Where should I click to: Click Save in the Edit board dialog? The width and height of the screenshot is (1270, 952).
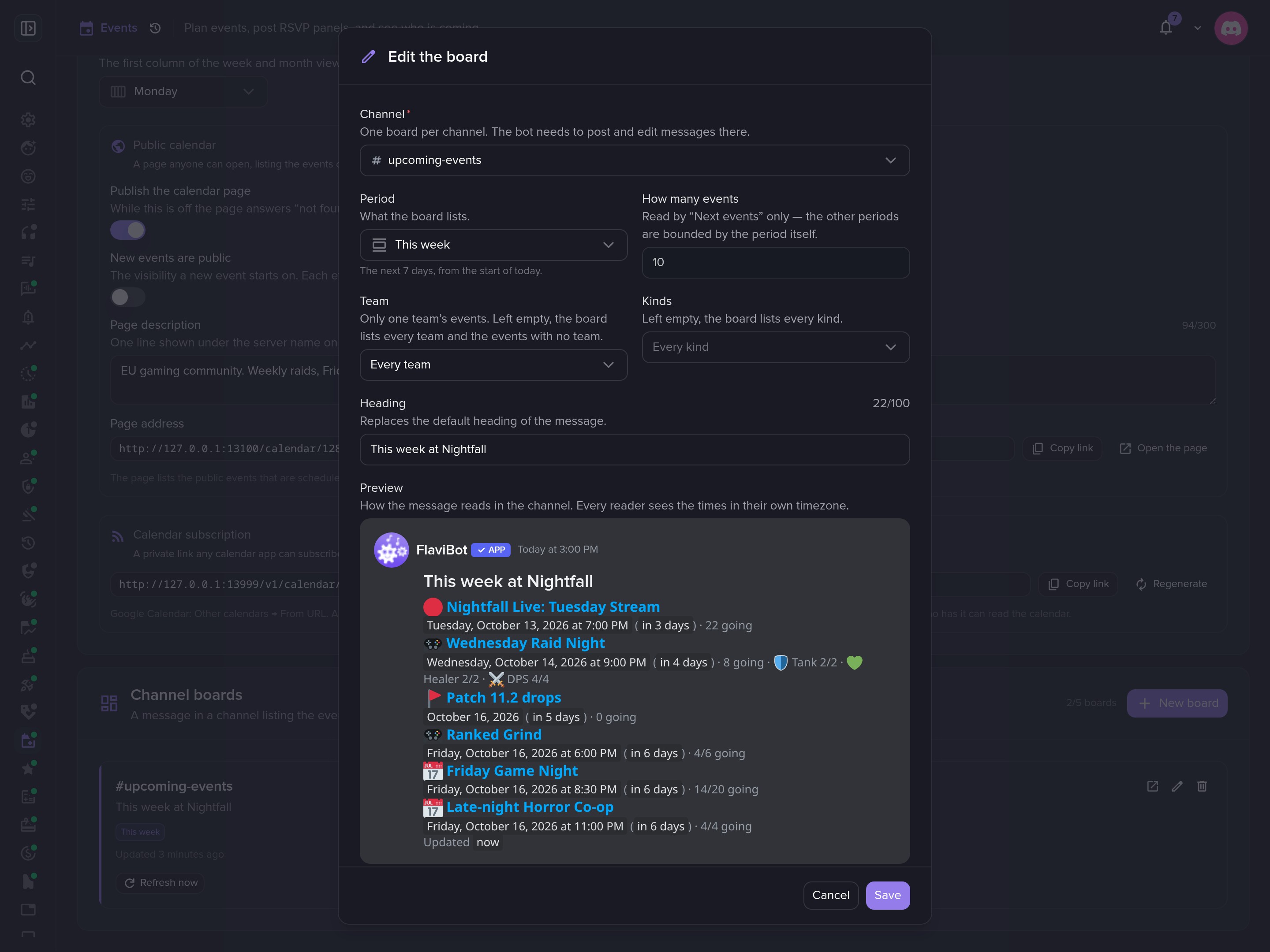tap(887, 895)
